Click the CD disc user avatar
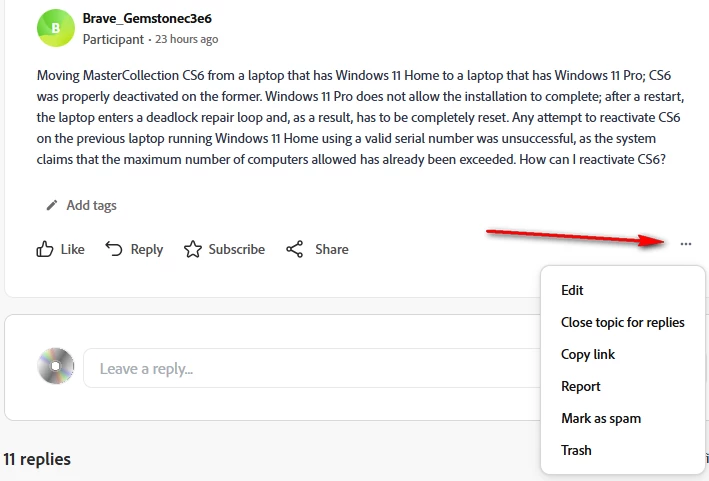This screenshot has width=709, height=481. coord(56,366)
